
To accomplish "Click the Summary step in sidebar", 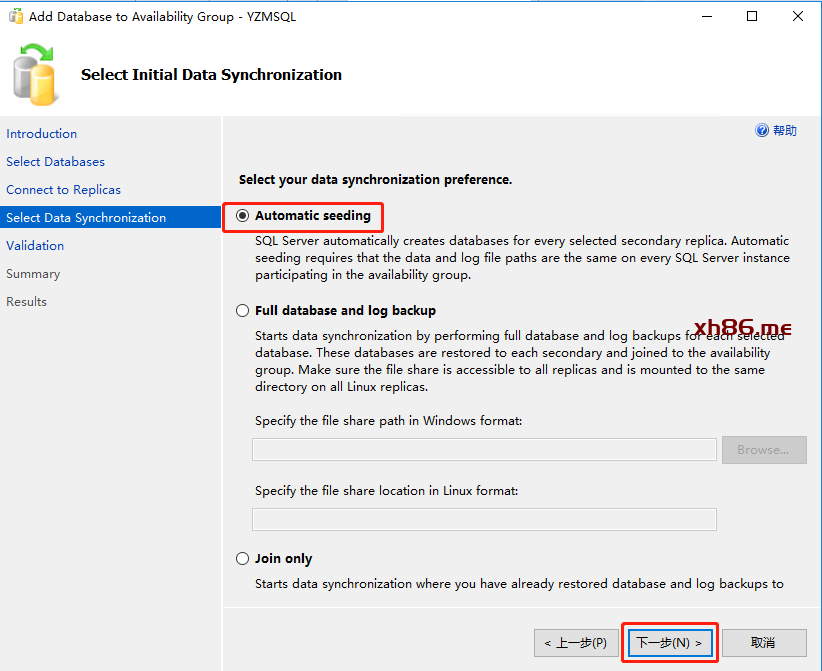I will click(33, 274).
